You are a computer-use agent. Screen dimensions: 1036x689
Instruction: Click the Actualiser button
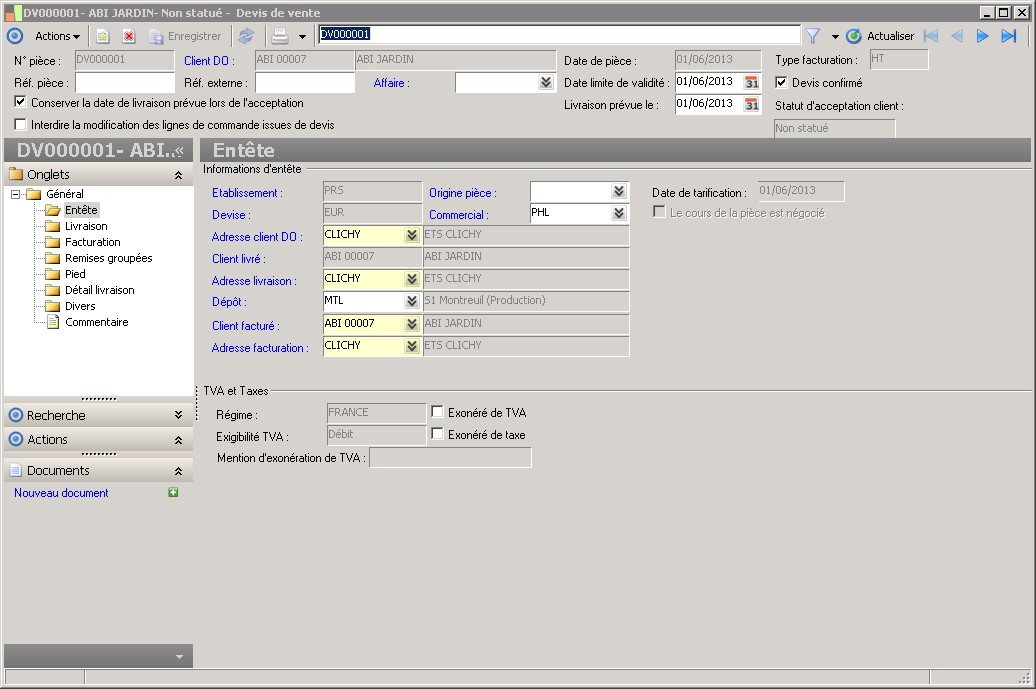tap(881, 36)
